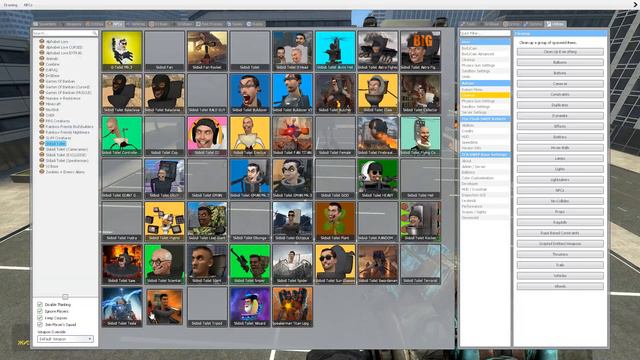Click the Constraints cleanup button
This screenshot has width=640, height=360.
tap(560, 94)
